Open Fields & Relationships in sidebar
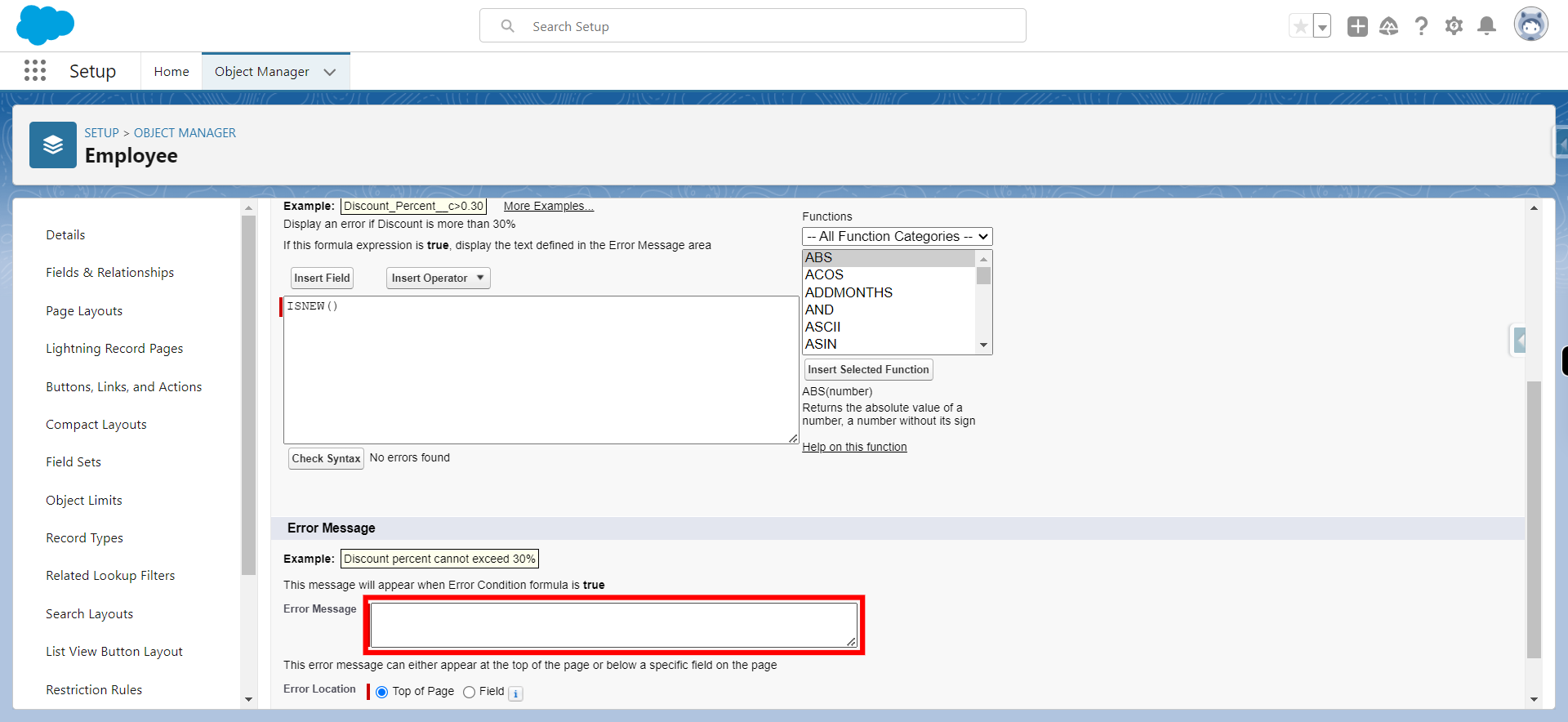This screenshot has width=1568, height=722. [x=109, y=272]
